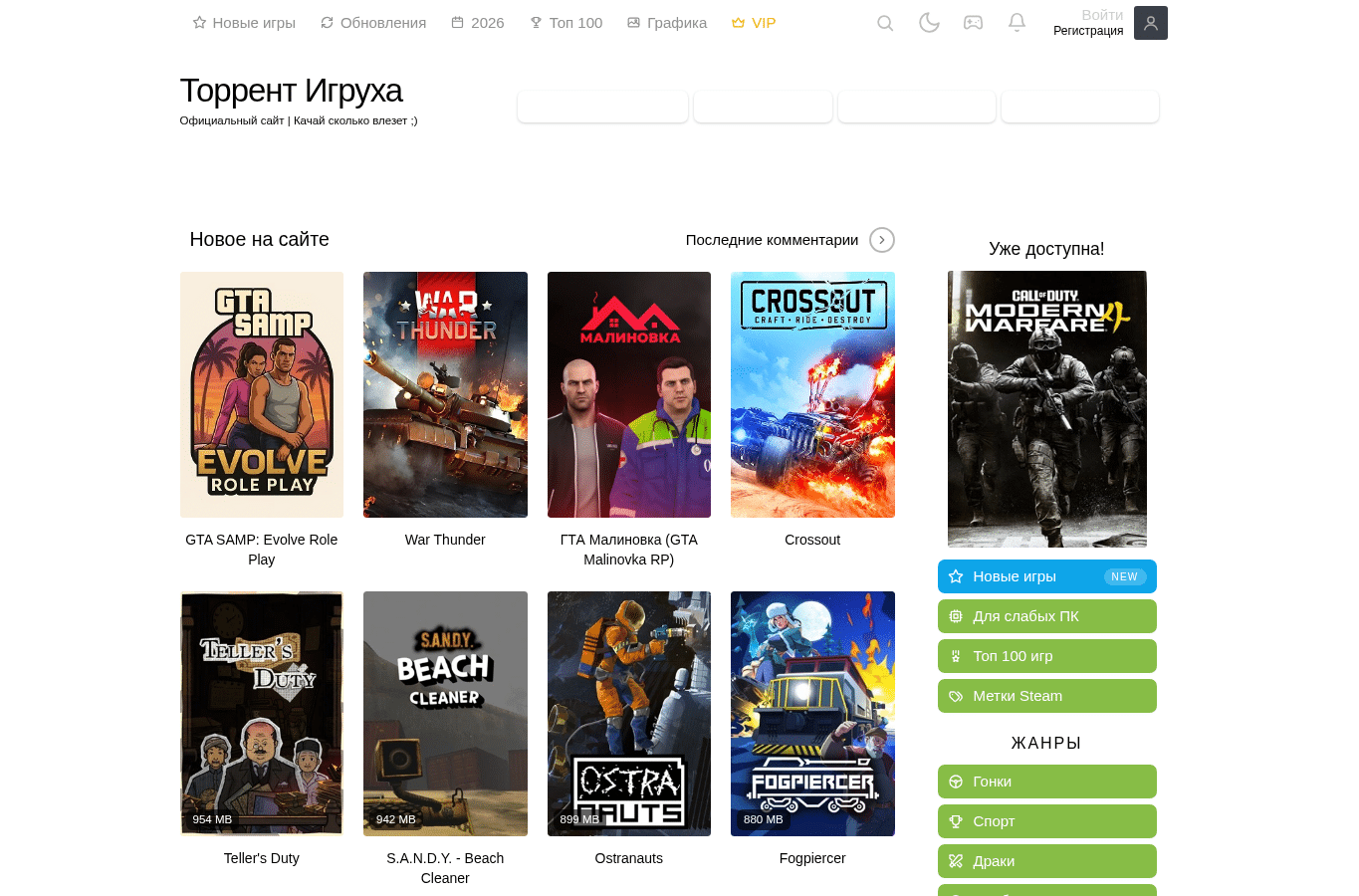Open the Спорт genre button

click(1047, 821)
